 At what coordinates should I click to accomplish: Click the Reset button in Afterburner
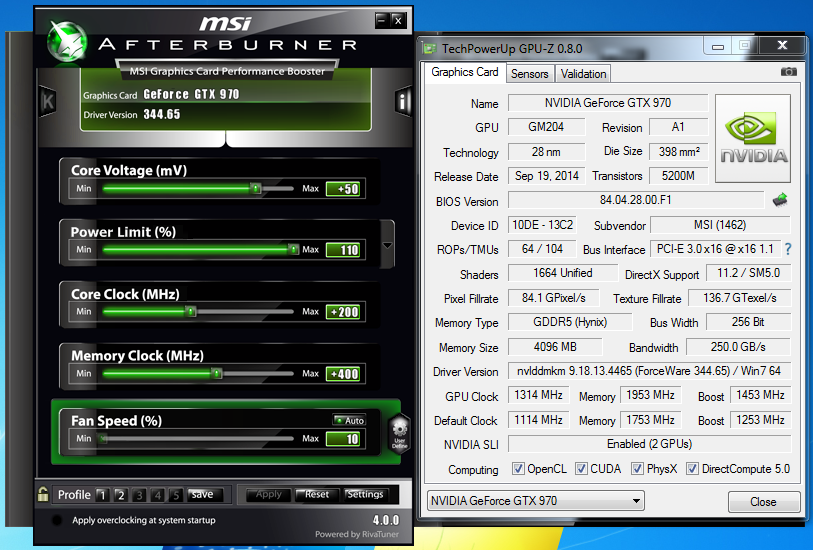(x=317, y=495)
